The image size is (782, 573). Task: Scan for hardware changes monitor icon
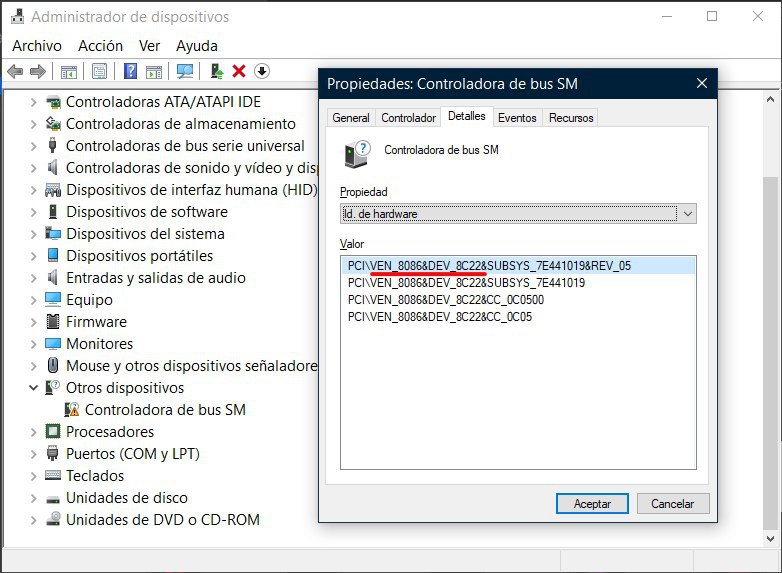coord(185,71)
